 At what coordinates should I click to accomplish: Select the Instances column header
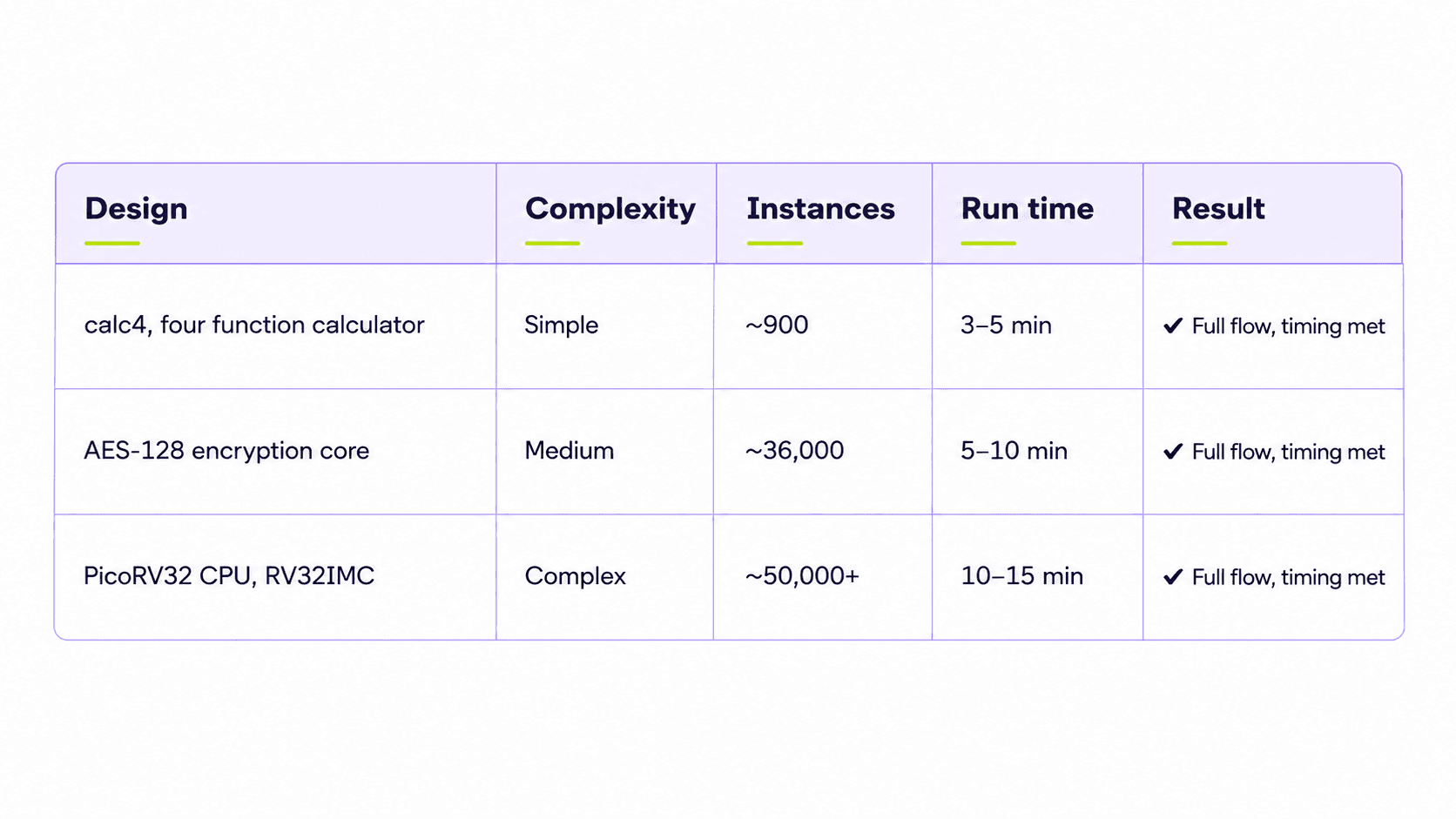[820, 209]
